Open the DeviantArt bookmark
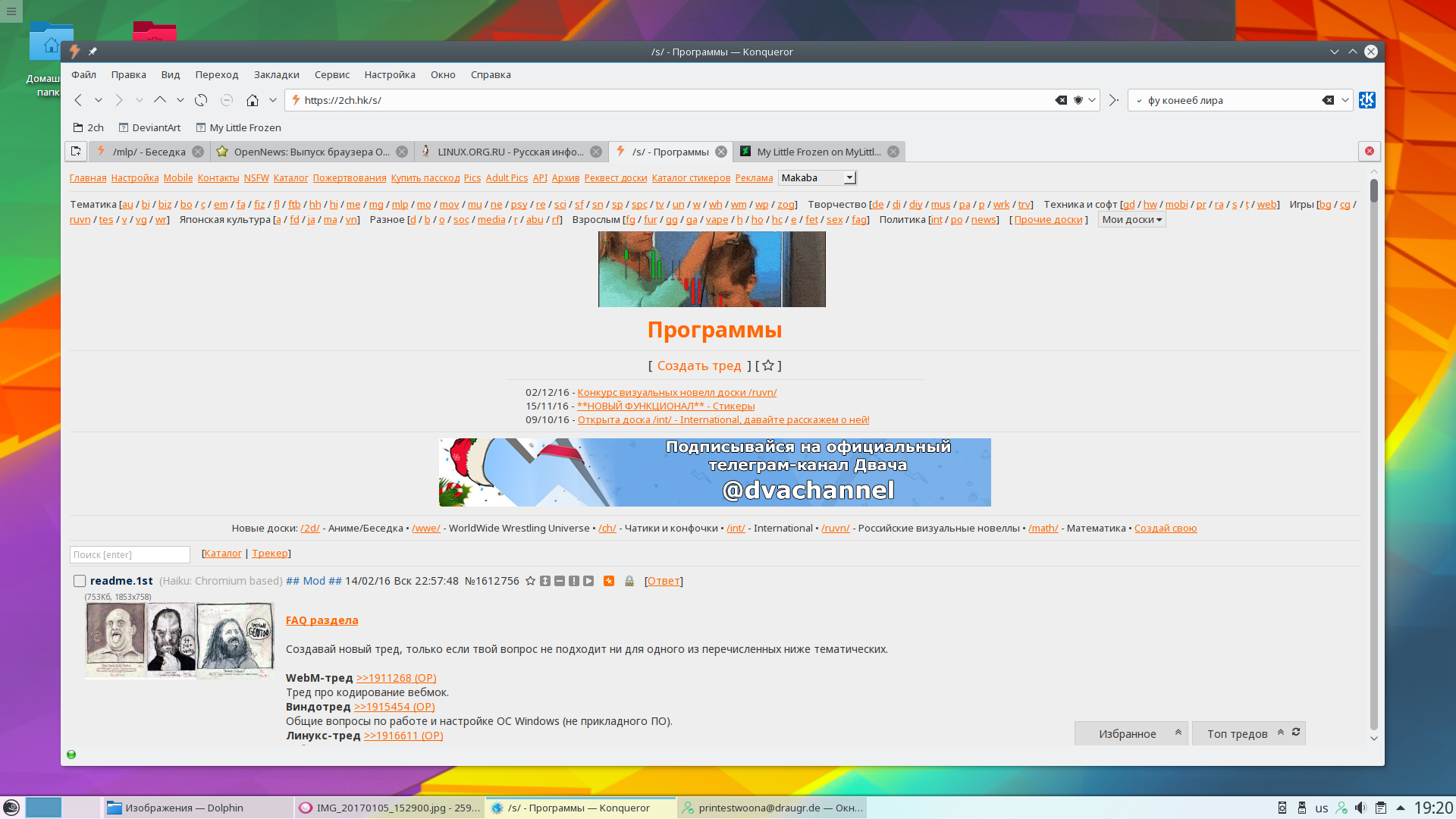 pyautogui.click(x=150, y=127)
